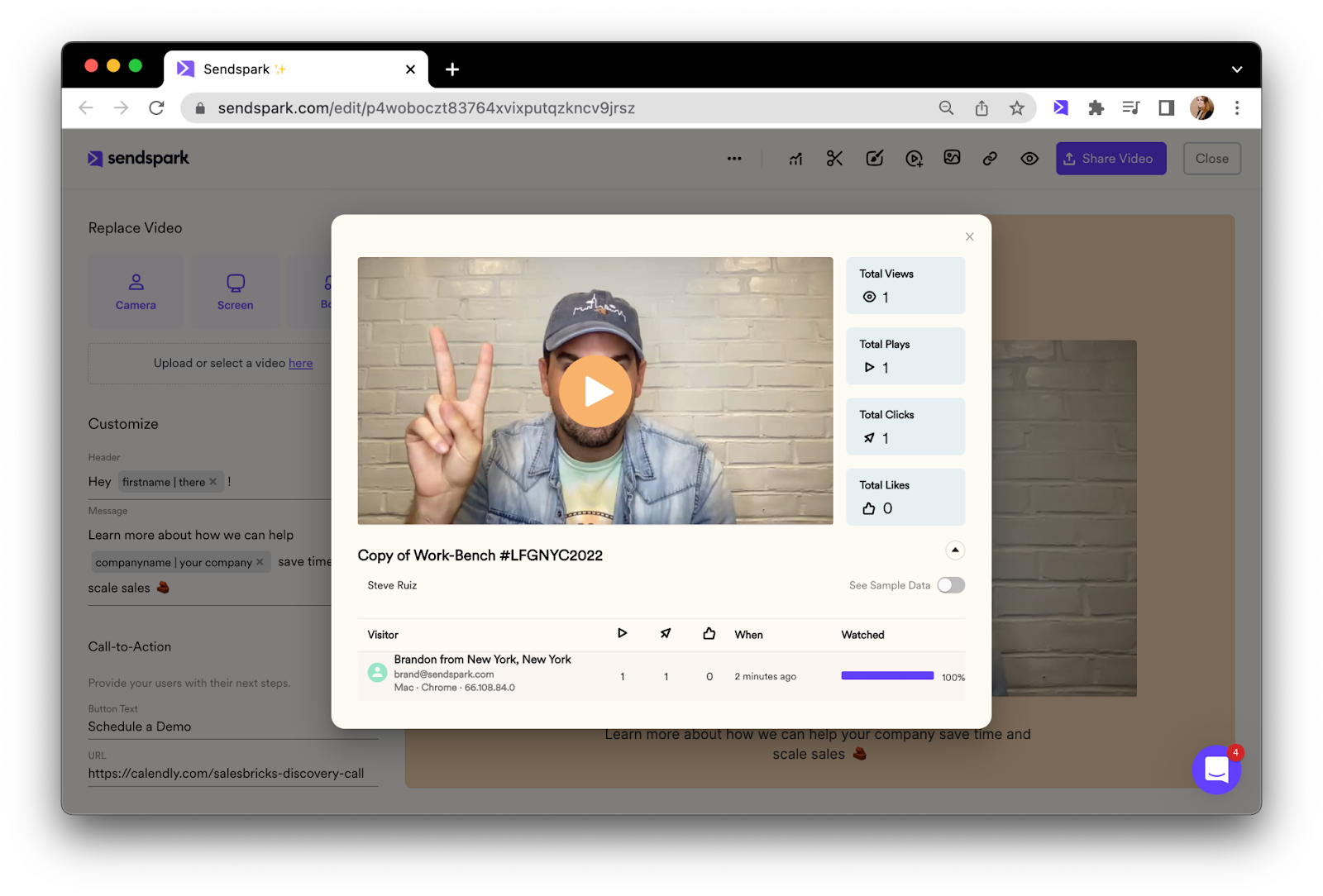Click the Visitor column header

click(x=383, y=635)
